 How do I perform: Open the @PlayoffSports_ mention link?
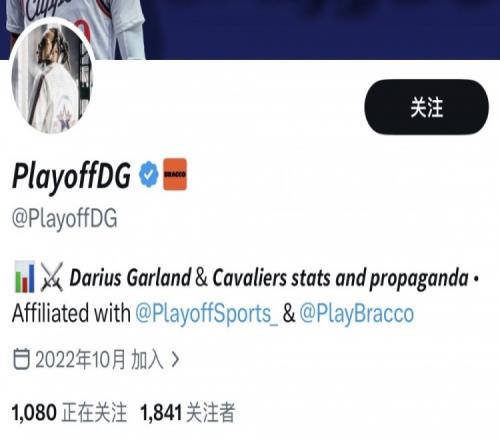coord(206,313)
